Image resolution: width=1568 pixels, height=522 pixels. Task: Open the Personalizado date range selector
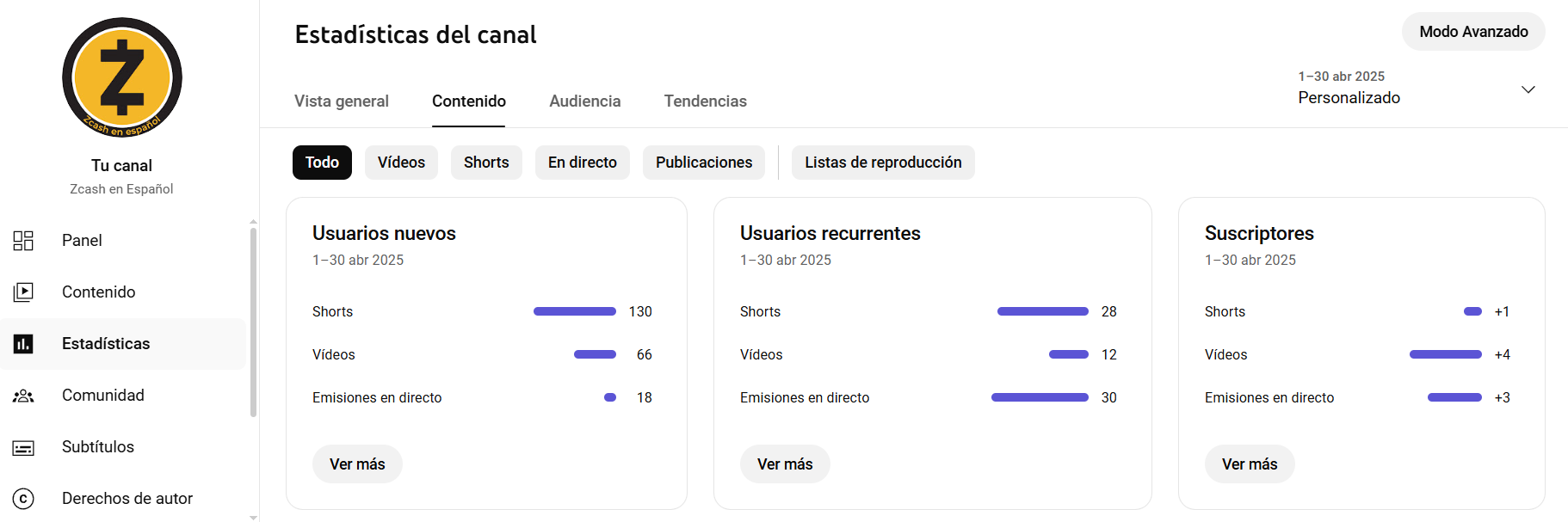point(1417,88)
